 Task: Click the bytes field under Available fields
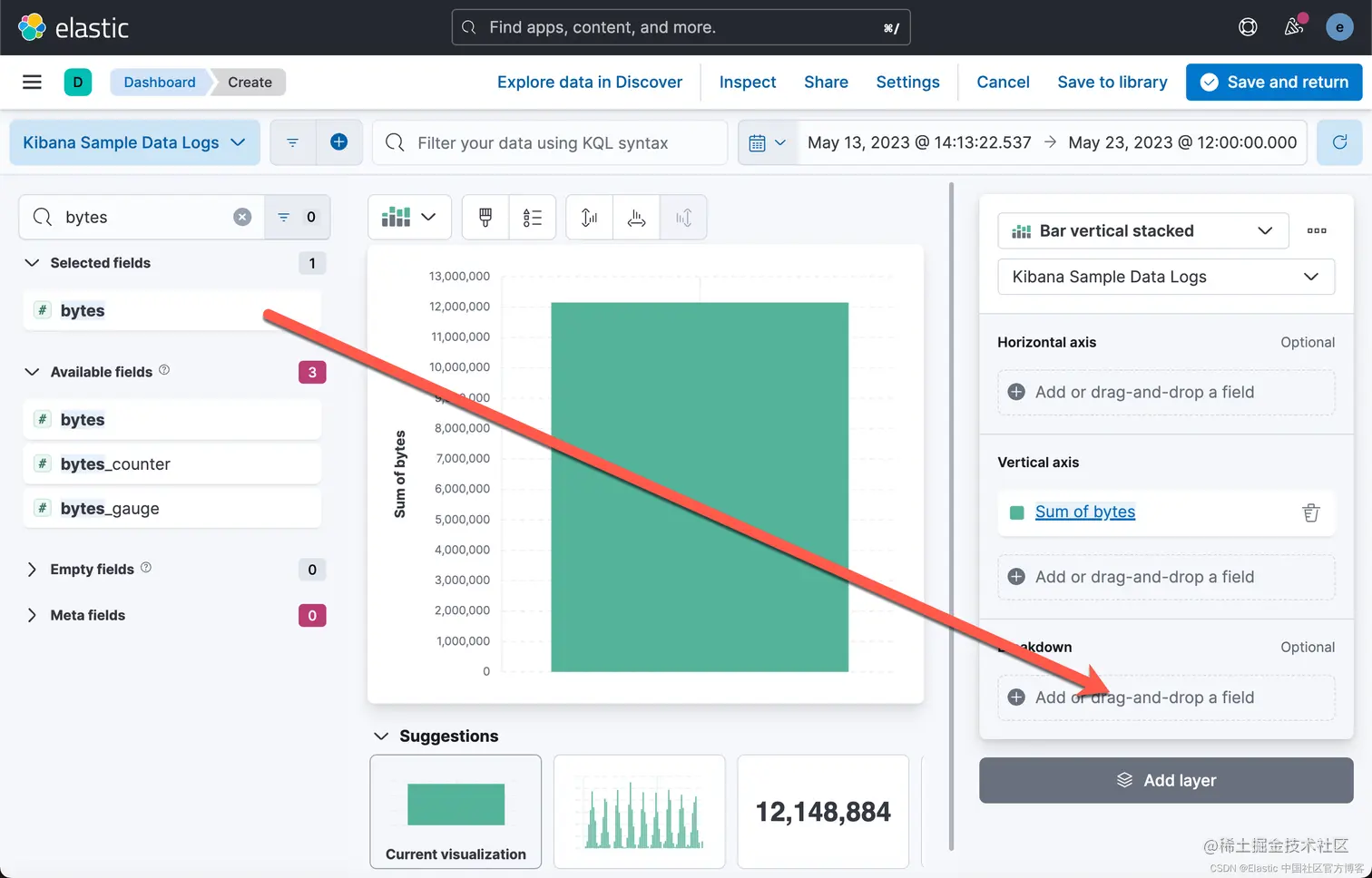pyautogui.click(x=172, y=420)
